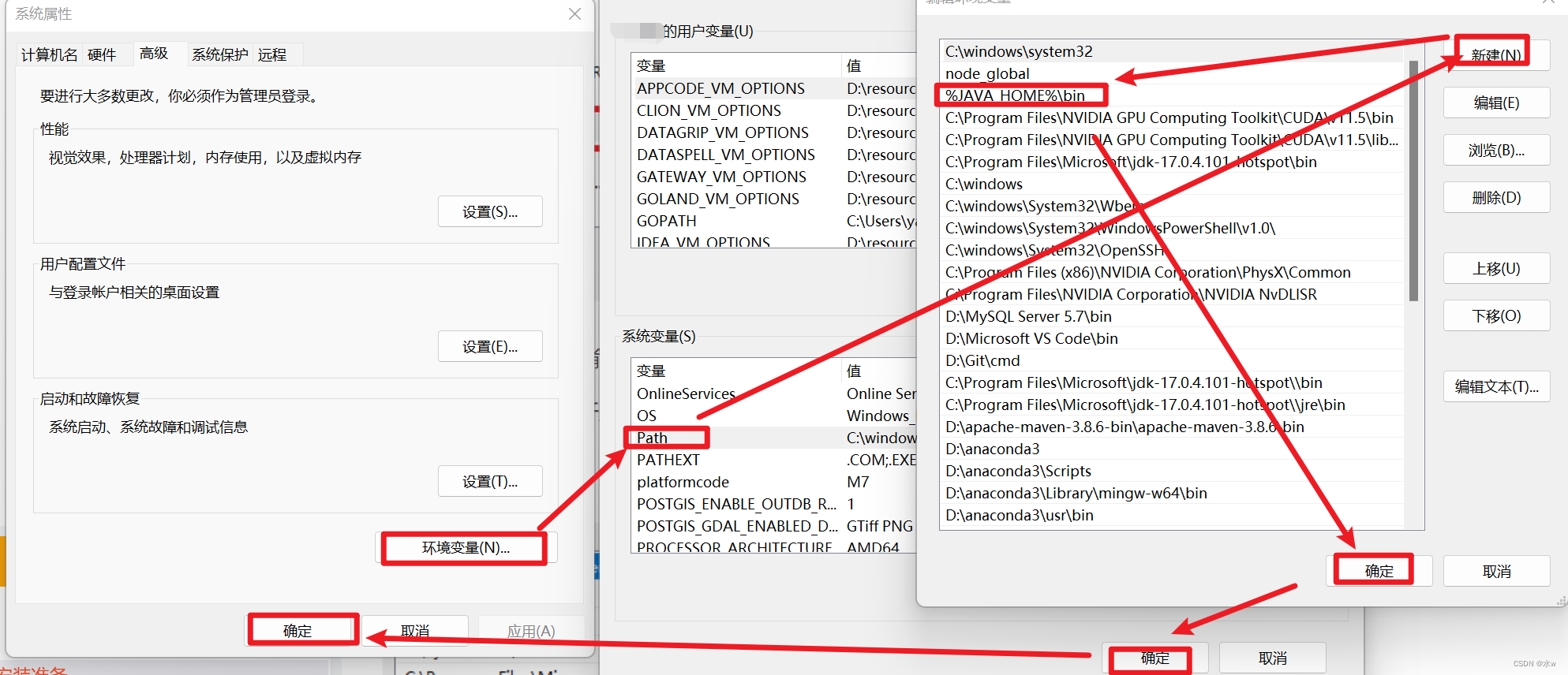The height and width of the screenshot is (675, 1568).
Task: Select D:\Microsoft VS Code\bin entry
Action: [1173, 338]
